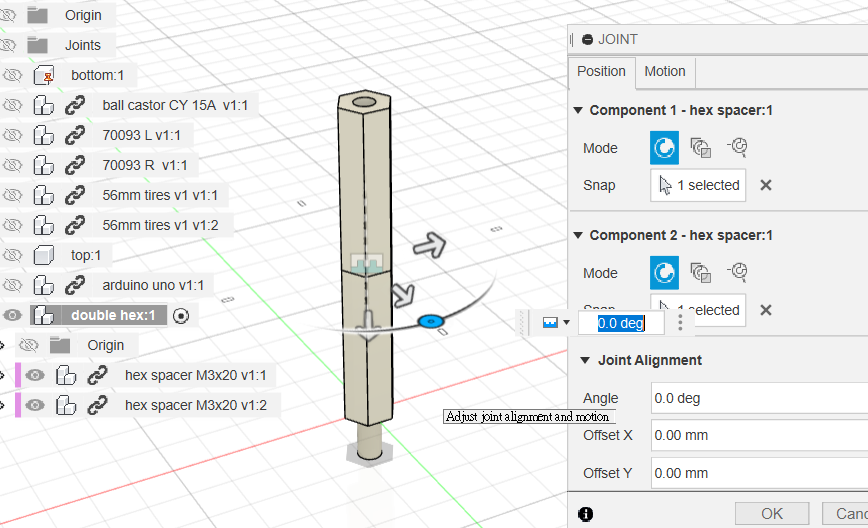Screen dimensions: 868x528
Task: Expand the Origin folder under double hex
Action: [x=2, y=345]
